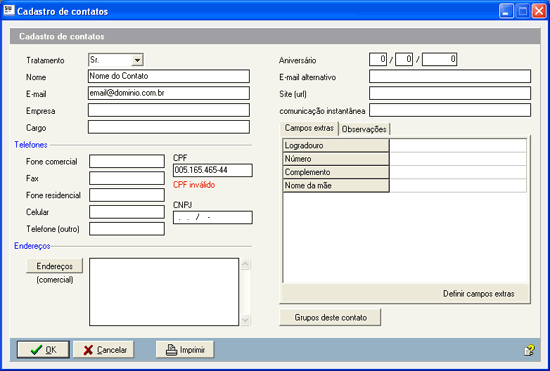550x371 pixels.
Task: Click the Número value cell
Action: tap(458, 158)
